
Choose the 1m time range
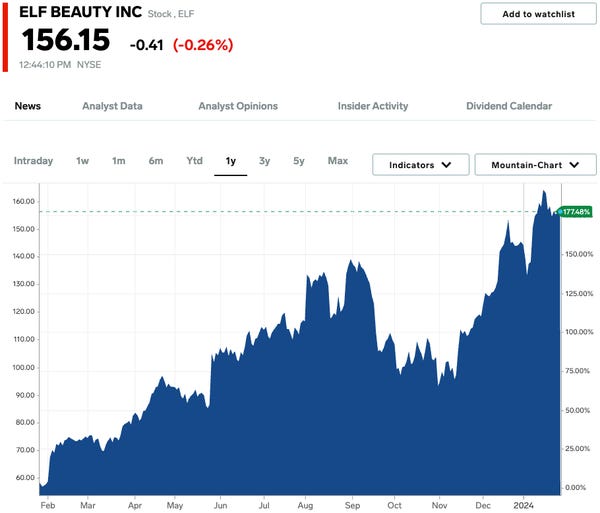(119, 161)
